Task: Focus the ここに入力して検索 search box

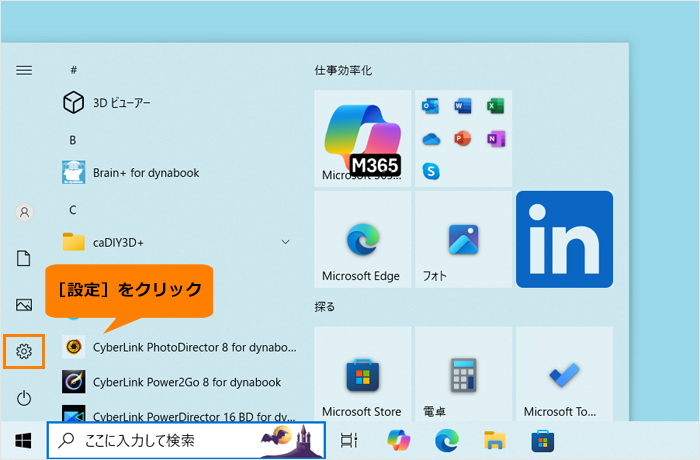Action: click(187, 440)
